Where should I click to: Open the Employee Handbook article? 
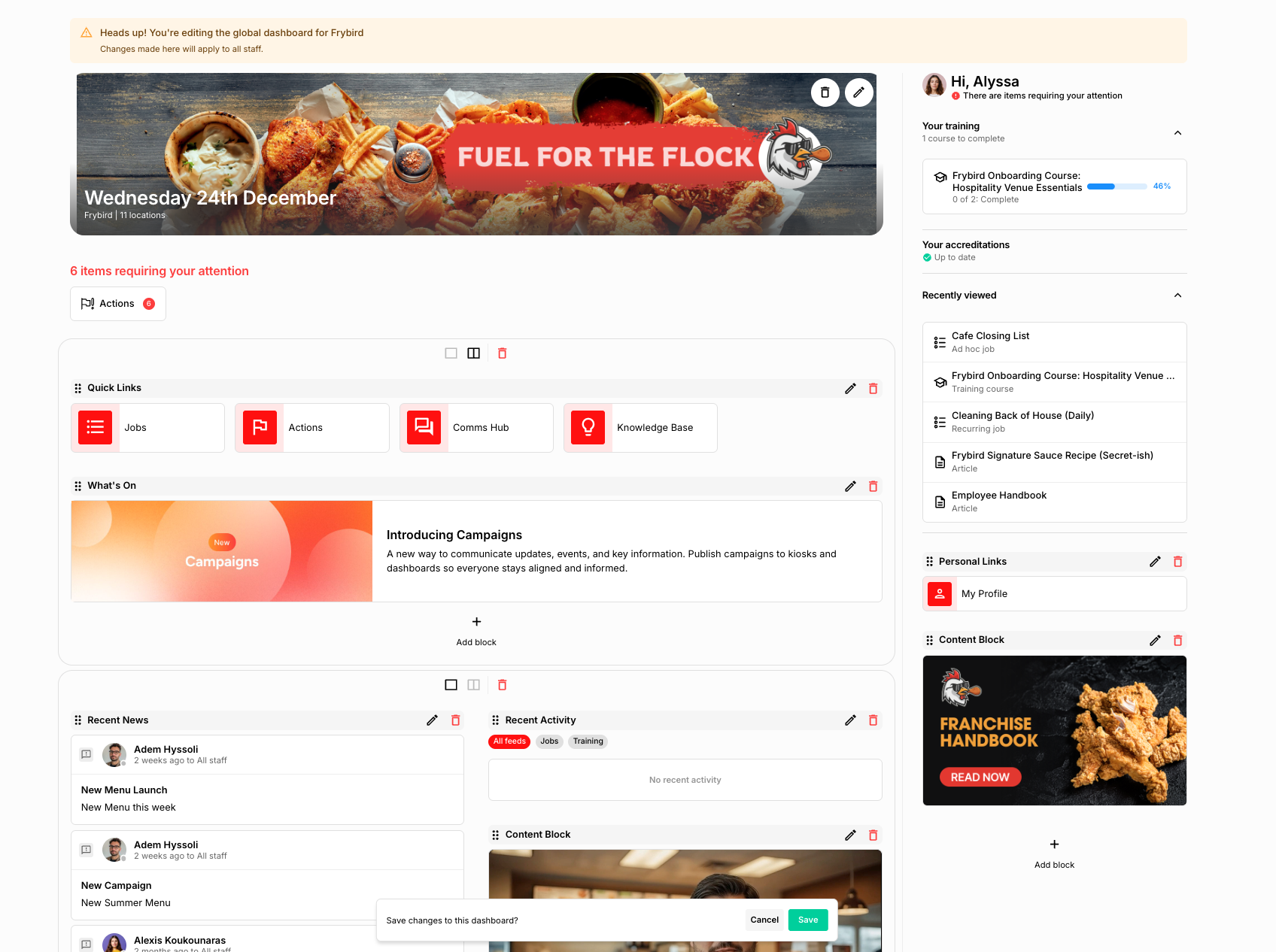point(1054,502)
